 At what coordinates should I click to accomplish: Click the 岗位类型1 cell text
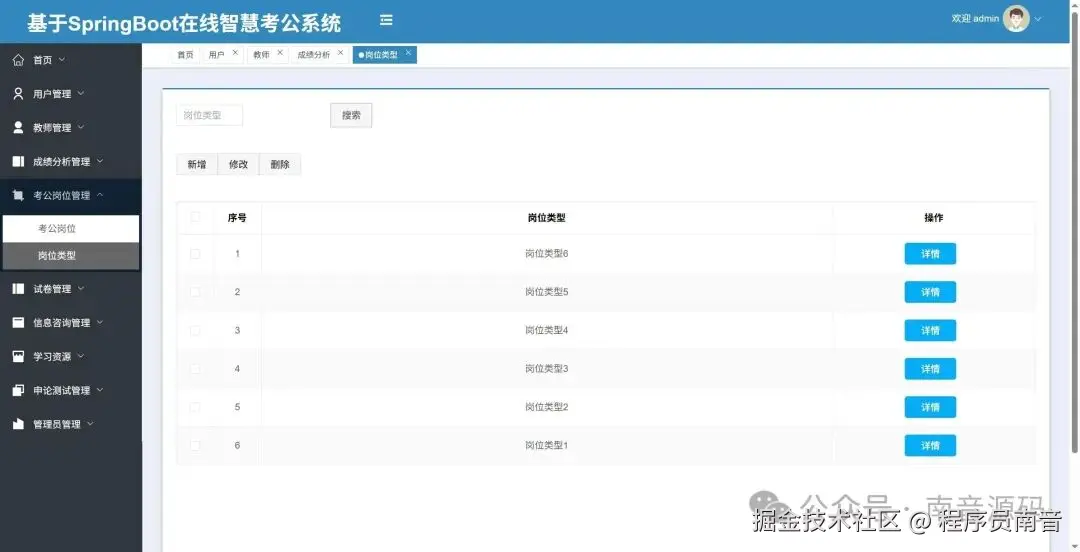pos(546,445)
